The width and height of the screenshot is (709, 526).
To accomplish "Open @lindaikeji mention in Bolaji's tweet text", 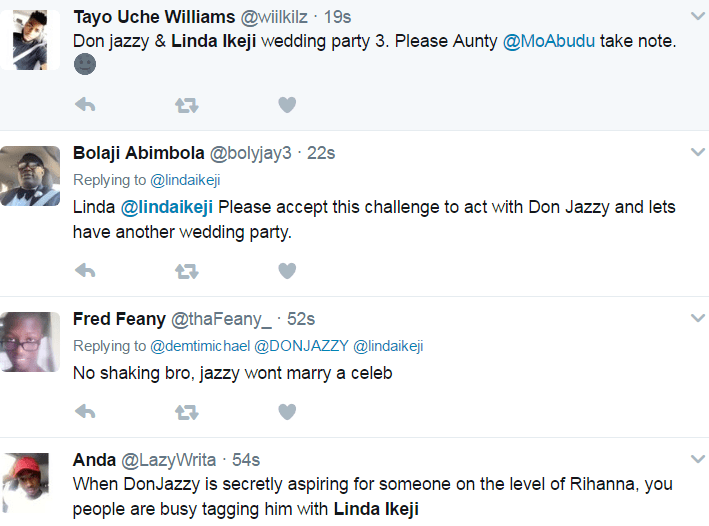I will pos(166,207).
